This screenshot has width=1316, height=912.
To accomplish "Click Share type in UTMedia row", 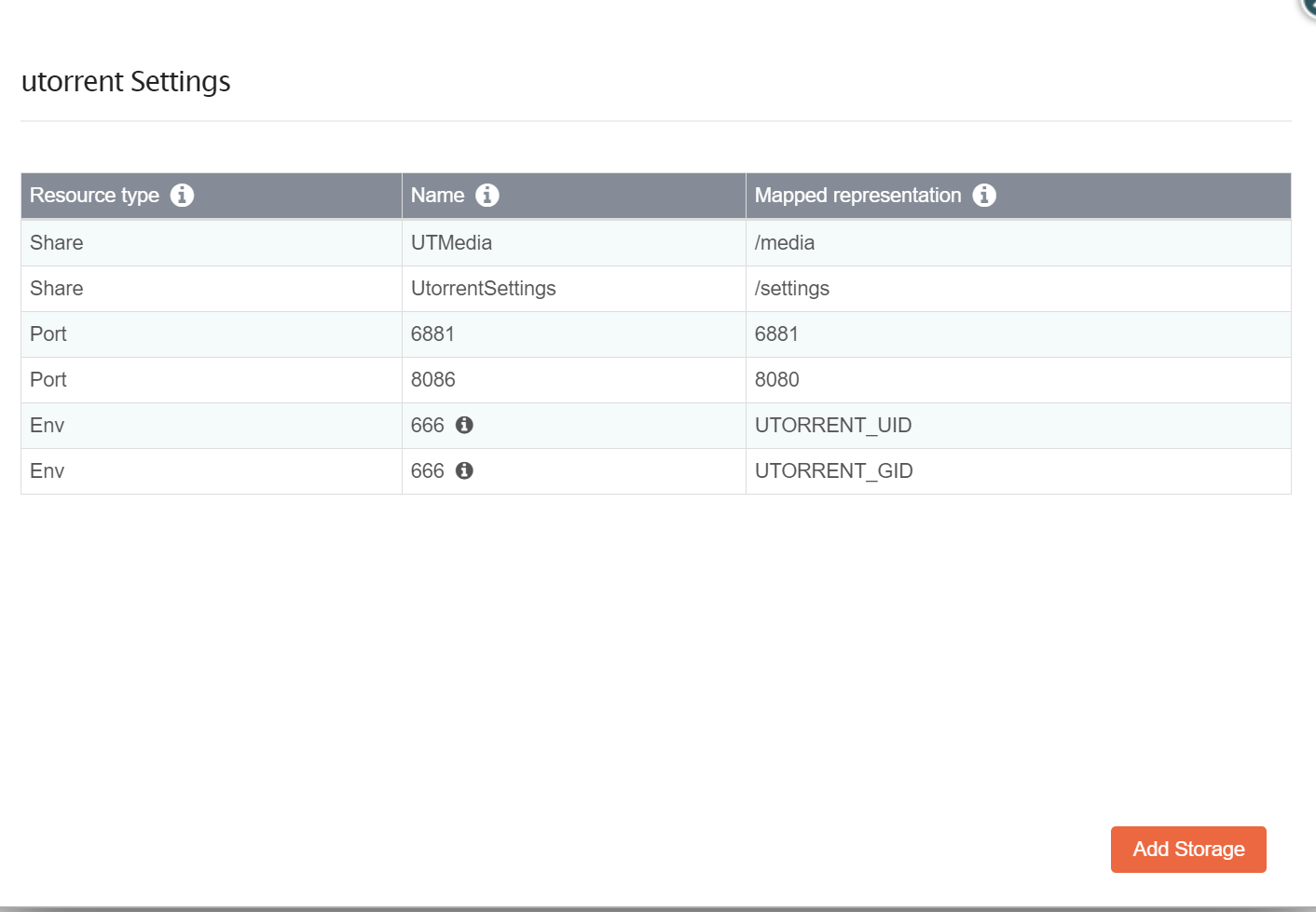I will pyautogui.click(x=57, y=243).
